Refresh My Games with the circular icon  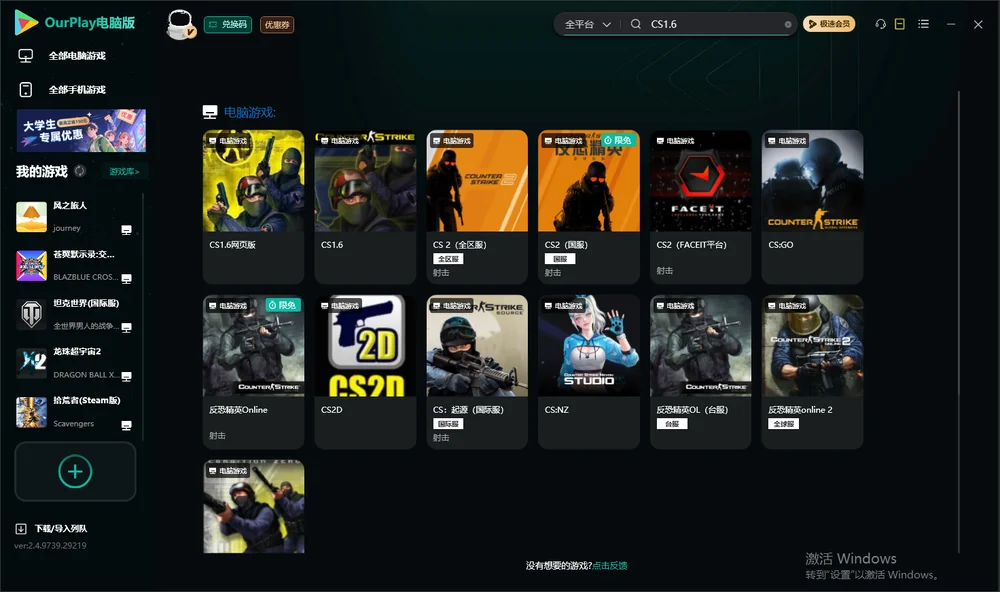(80, 171)
